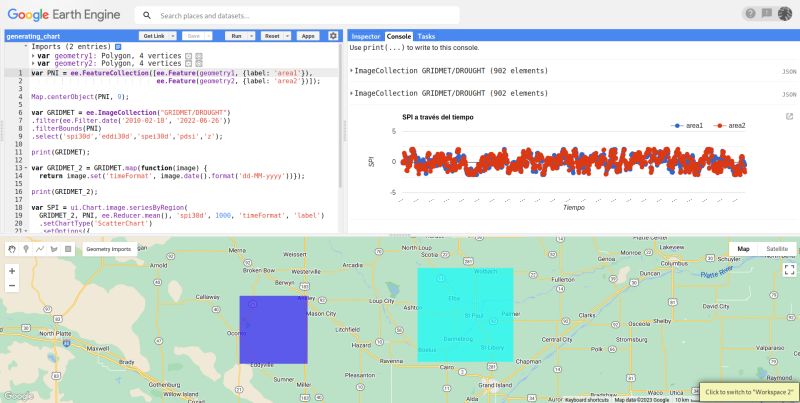Open the Reset dropdown arrow
Viewport: 800px width, 403px height.
point(287,36)
